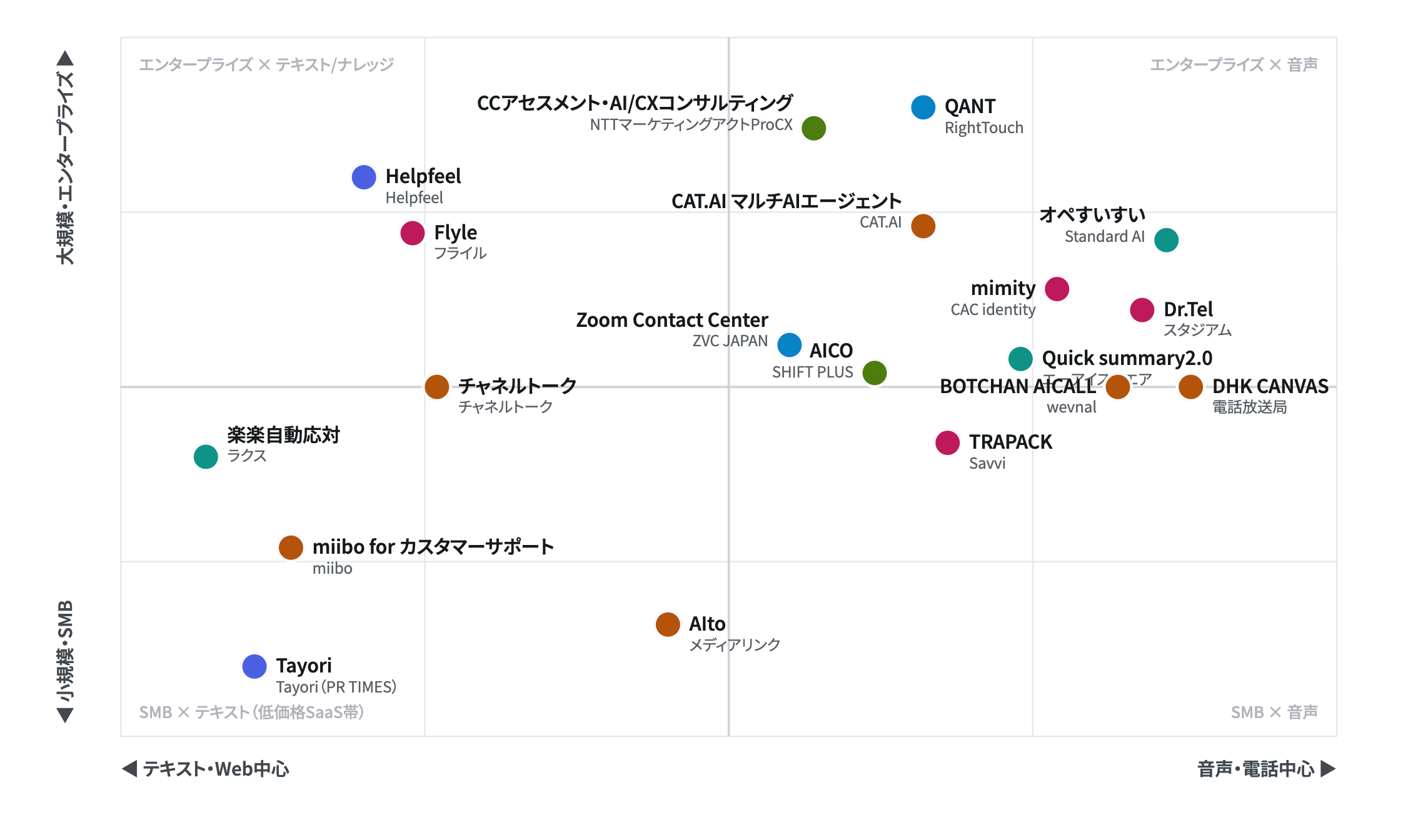Click the テキスト・Web中心 axis label
The image size is (1403, 840).
[x=216, y=769]
